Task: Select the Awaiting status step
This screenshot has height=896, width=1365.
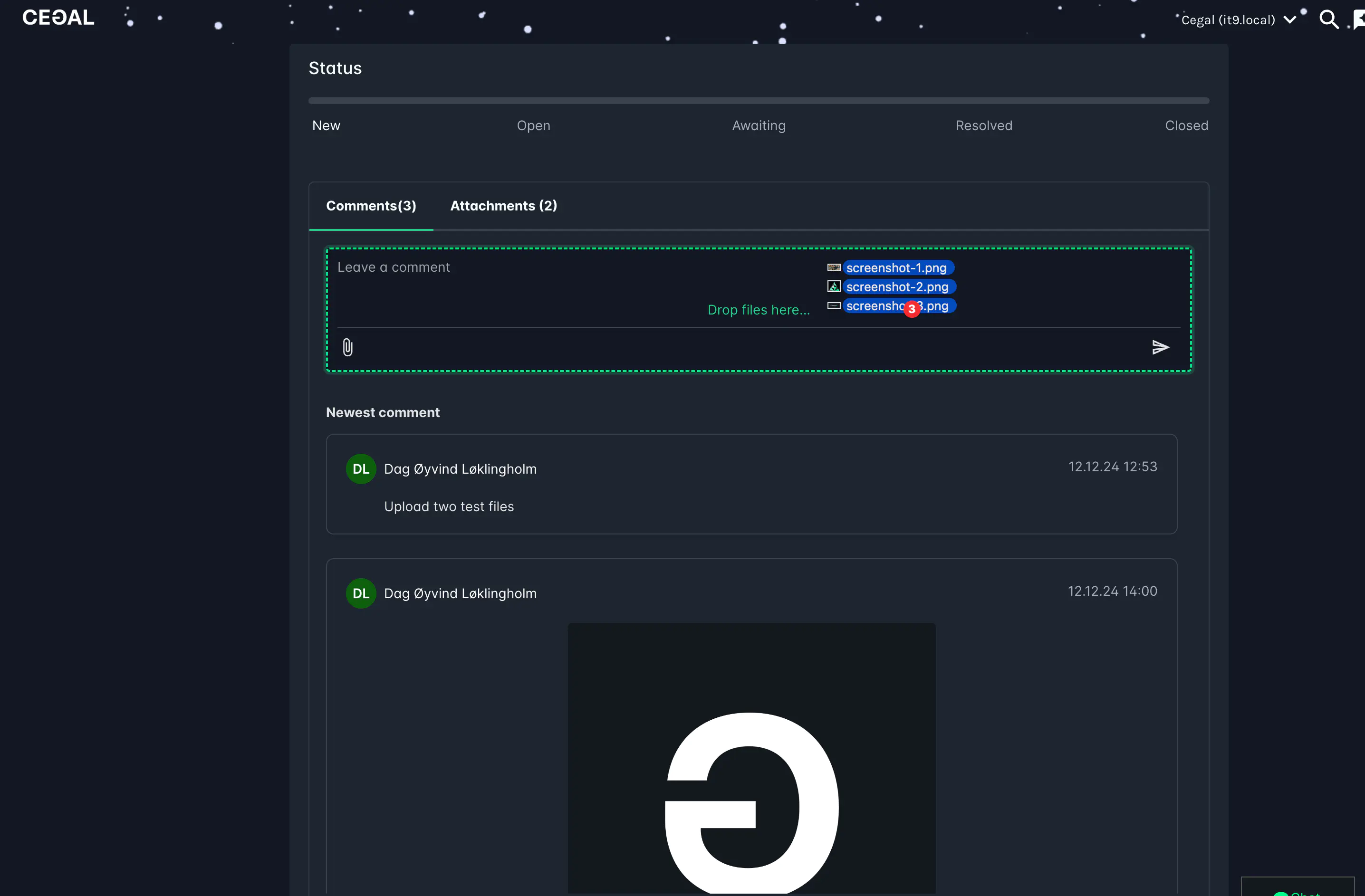Action: (x=759, y=125)
